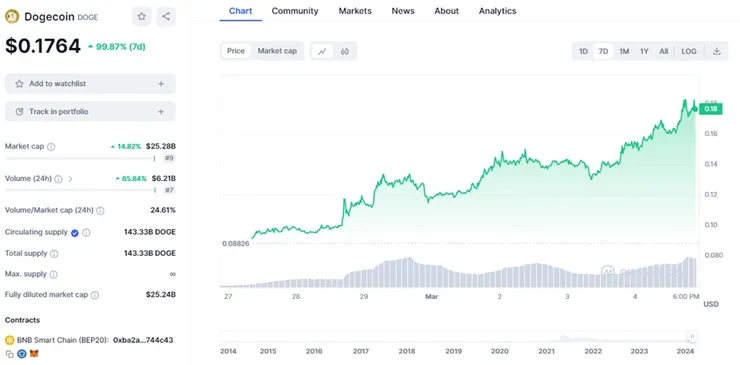Star Dogecoin as favorite
The width and height of the screenshot is (740, 365).
142,17
